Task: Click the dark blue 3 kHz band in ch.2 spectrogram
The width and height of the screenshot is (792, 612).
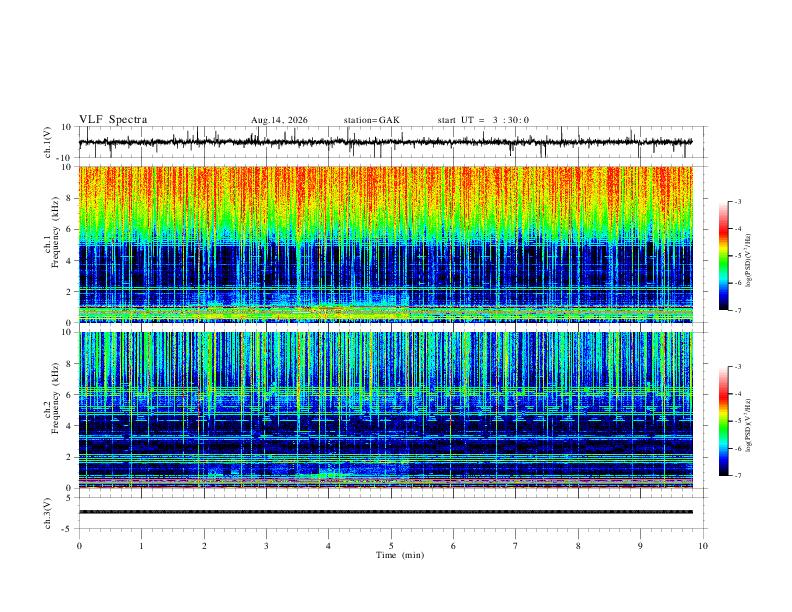Action: click(x=385, y=446)
